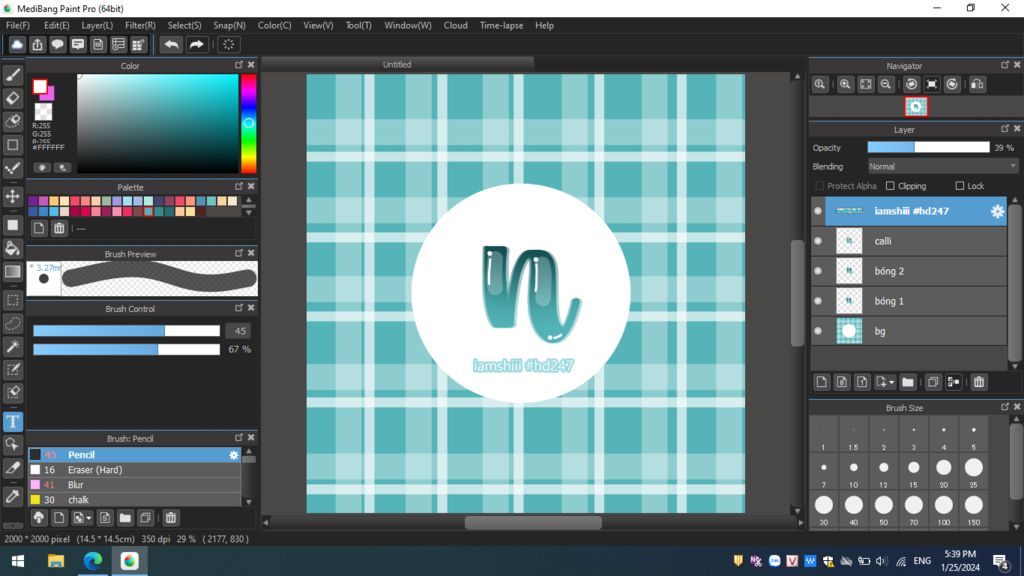1024x576 pixels.
Task: Select the Gradient tool
Action: [12, 272]
